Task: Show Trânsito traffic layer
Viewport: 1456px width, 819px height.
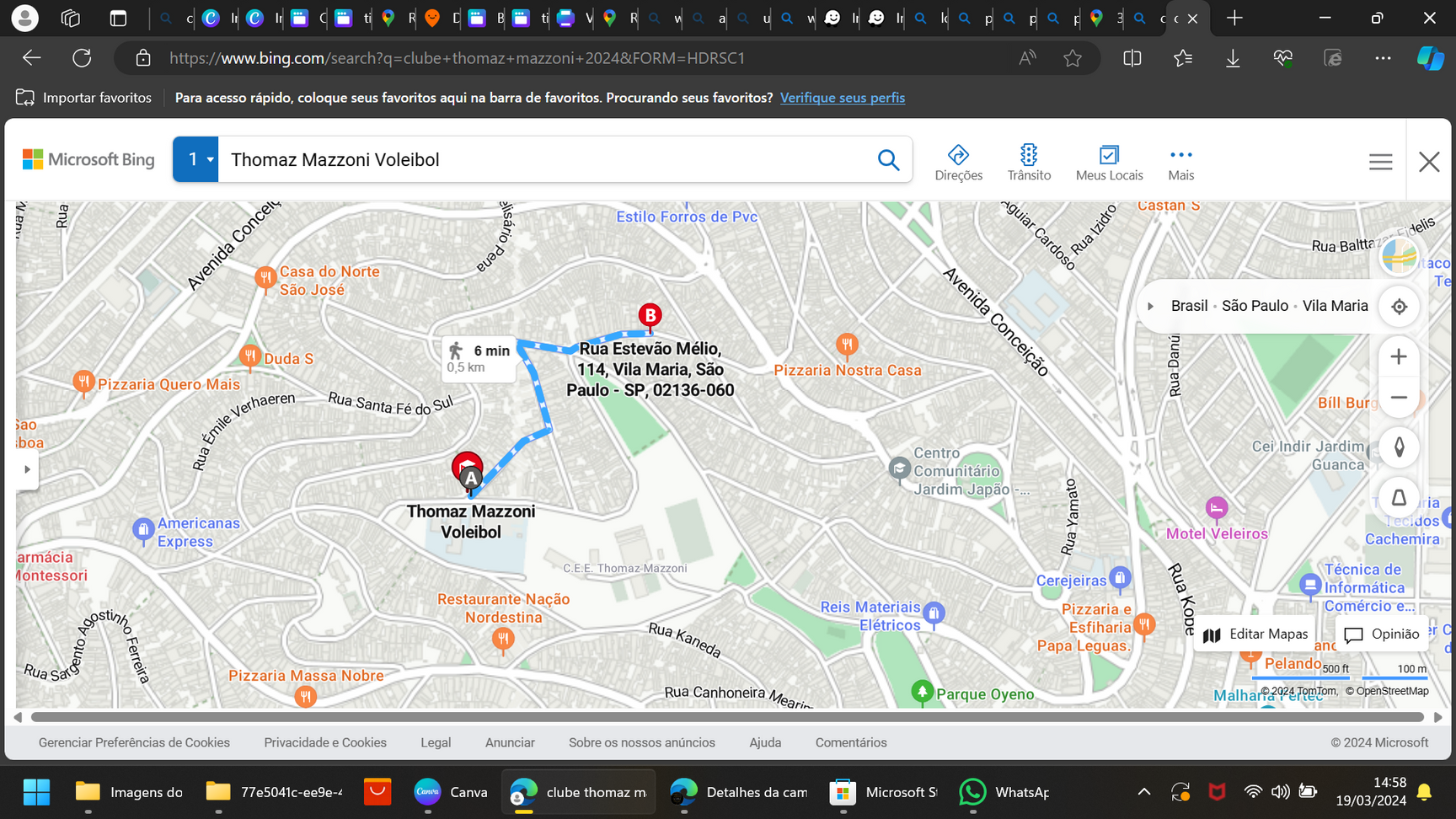Action: click(x=1028, y=162)
